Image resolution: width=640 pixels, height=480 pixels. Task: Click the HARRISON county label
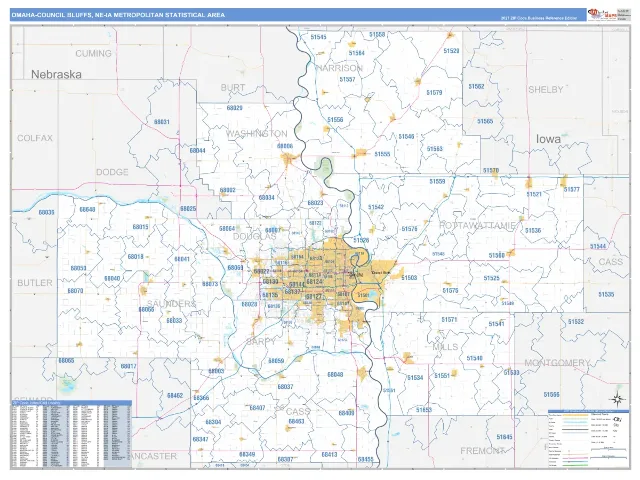coord(340,68)
